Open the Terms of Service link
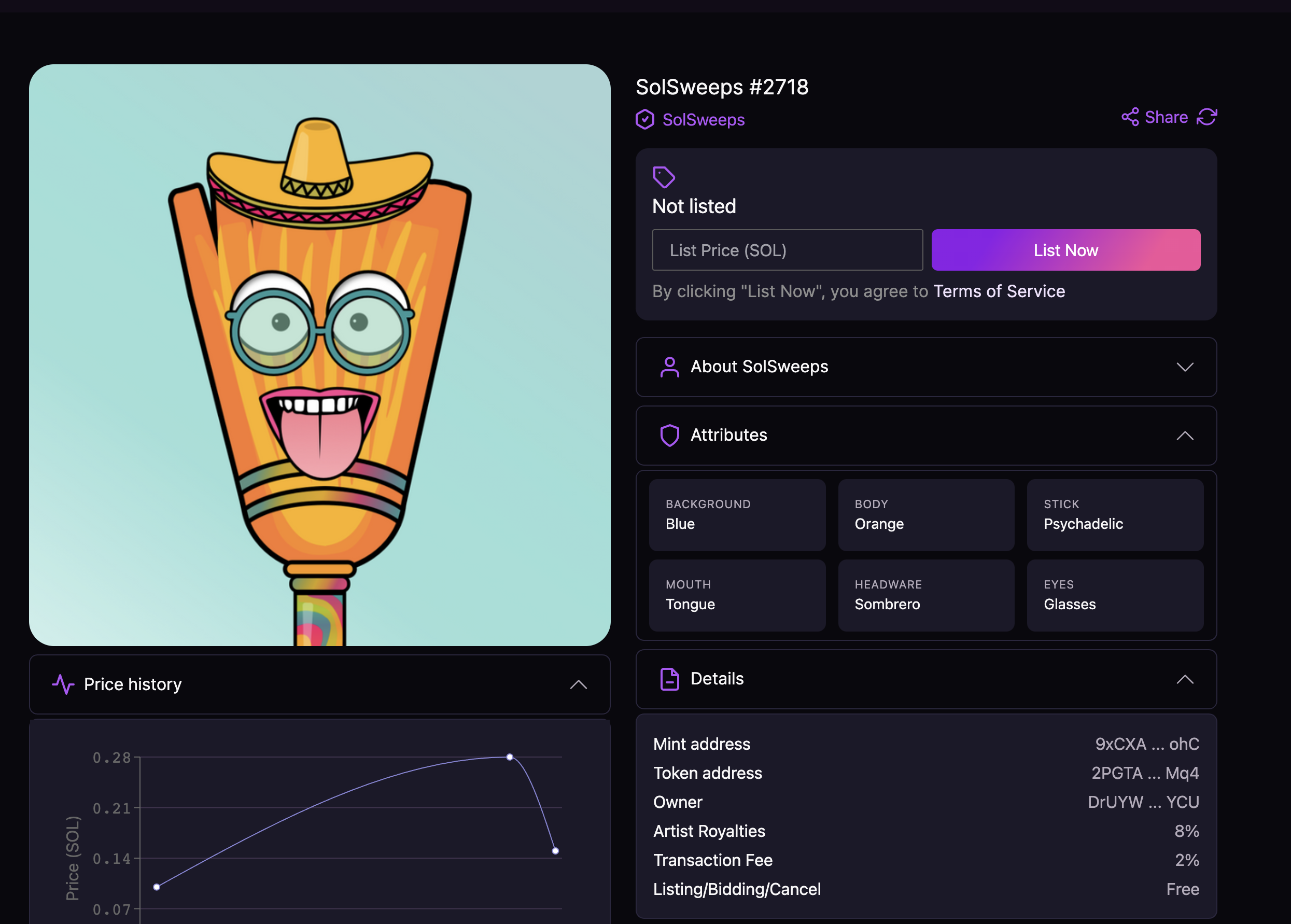 tap(999, 291)
